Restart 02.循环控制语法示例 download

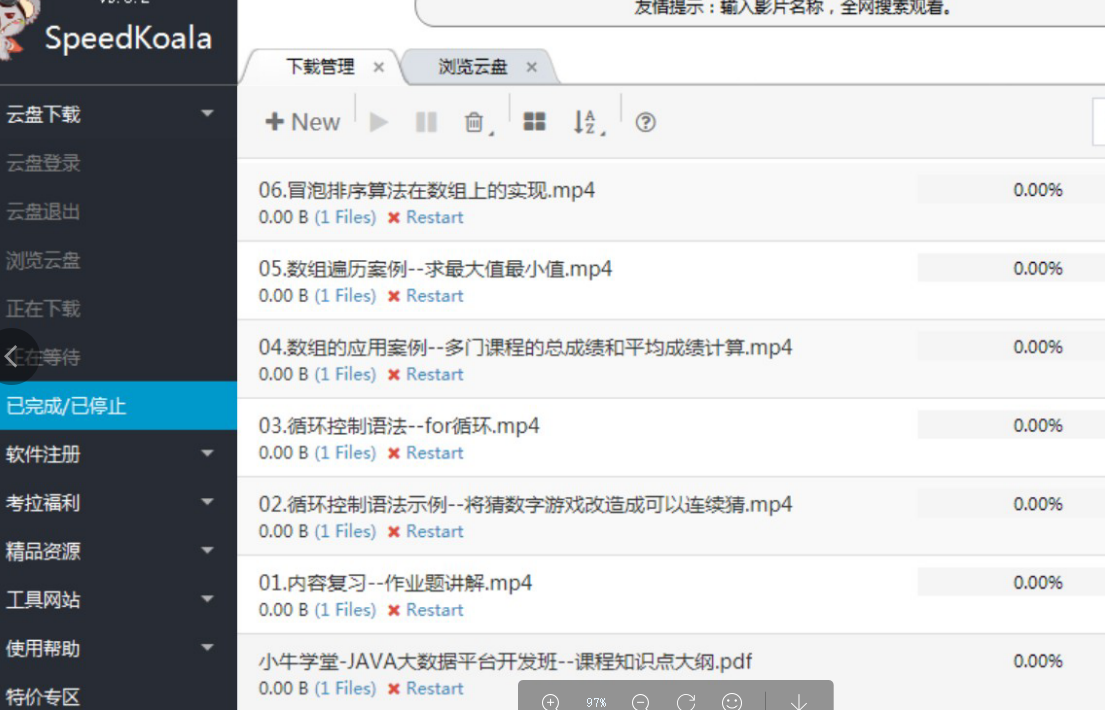click(x=434, y=531)
